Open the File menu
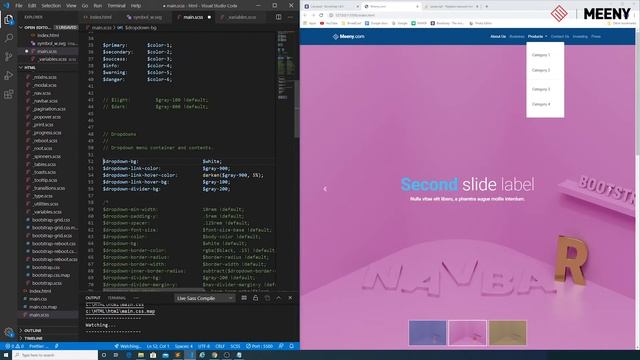The width and height of the screenshot is (640, 360). tap(19, 6)
